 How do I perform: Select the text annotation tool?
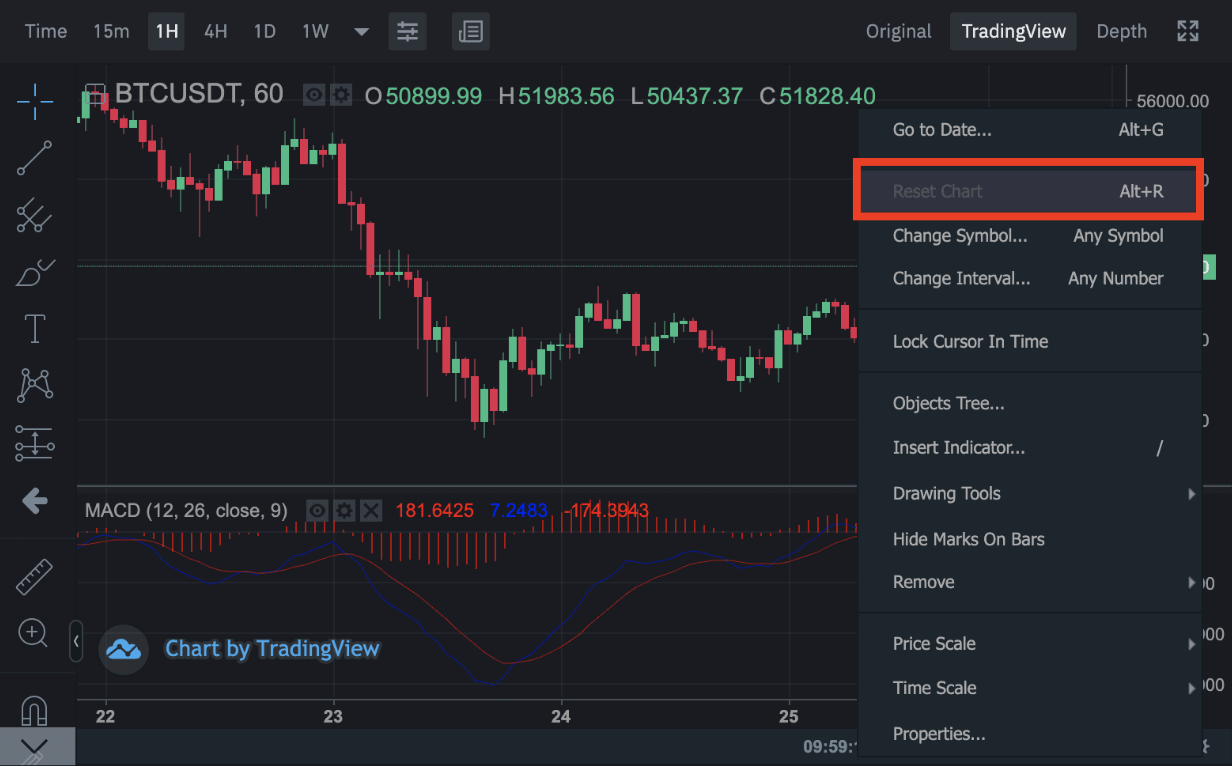click(35, 328)
